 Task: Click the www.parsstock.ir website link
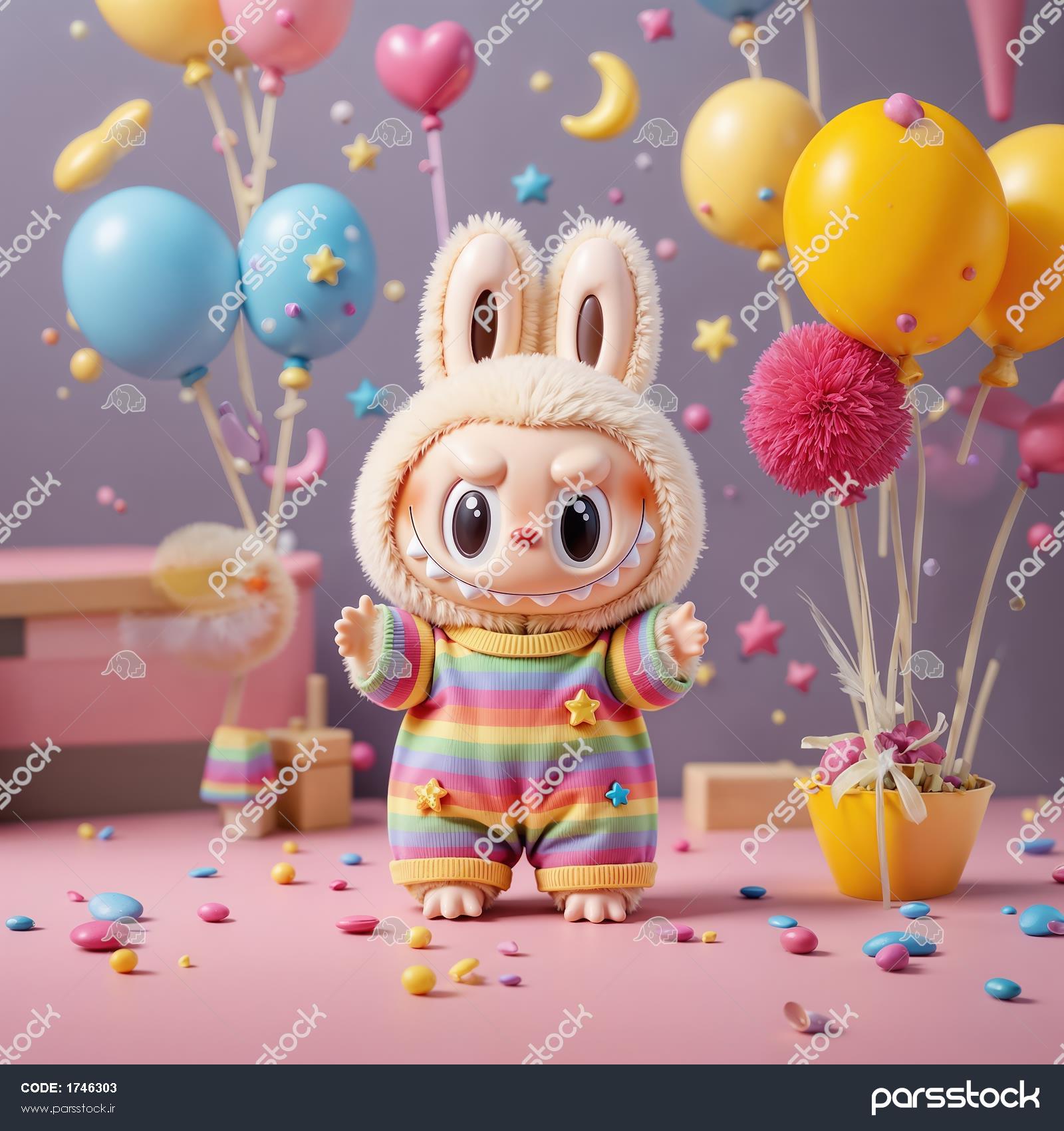click(68, 1108)
